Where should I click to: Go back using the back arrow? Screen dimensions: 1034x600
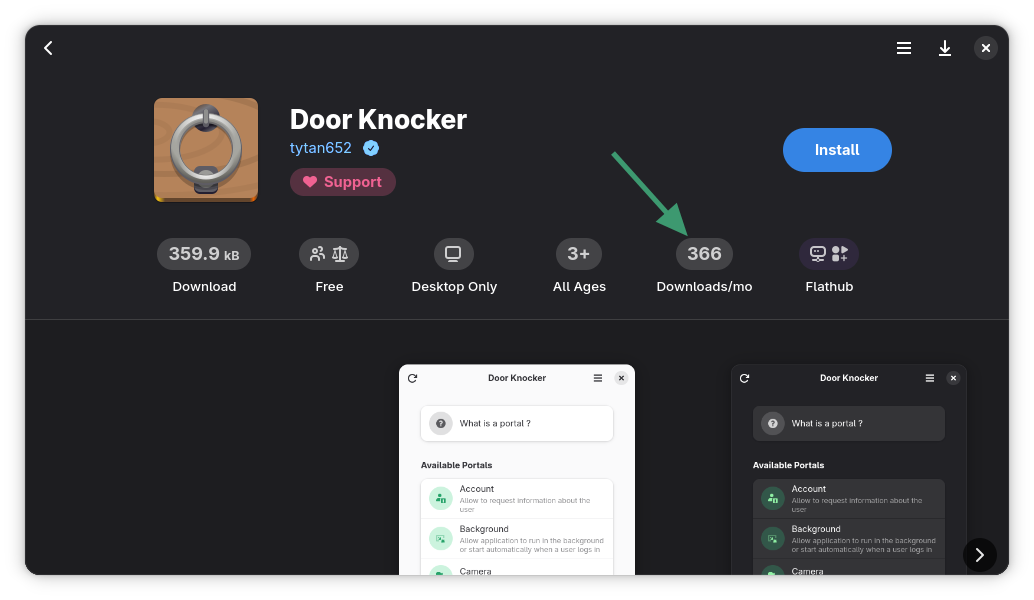point(48,47)
